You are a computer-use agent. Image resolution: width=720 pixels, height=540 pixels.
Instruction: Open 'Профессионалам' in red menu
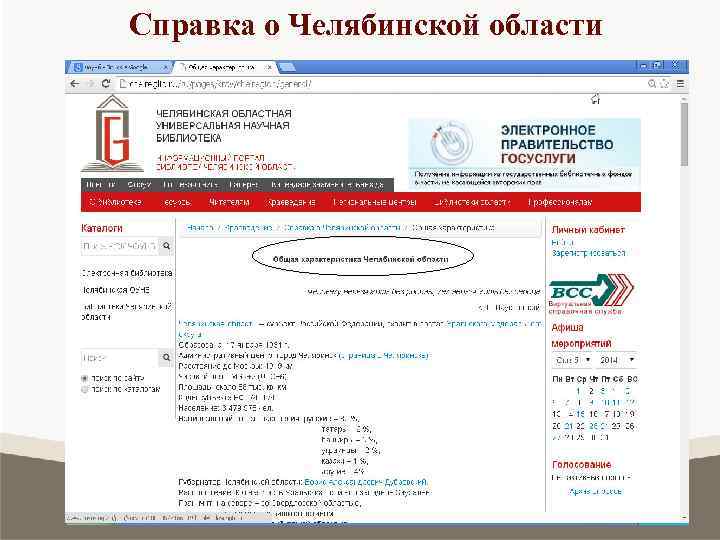coord(560,202)
